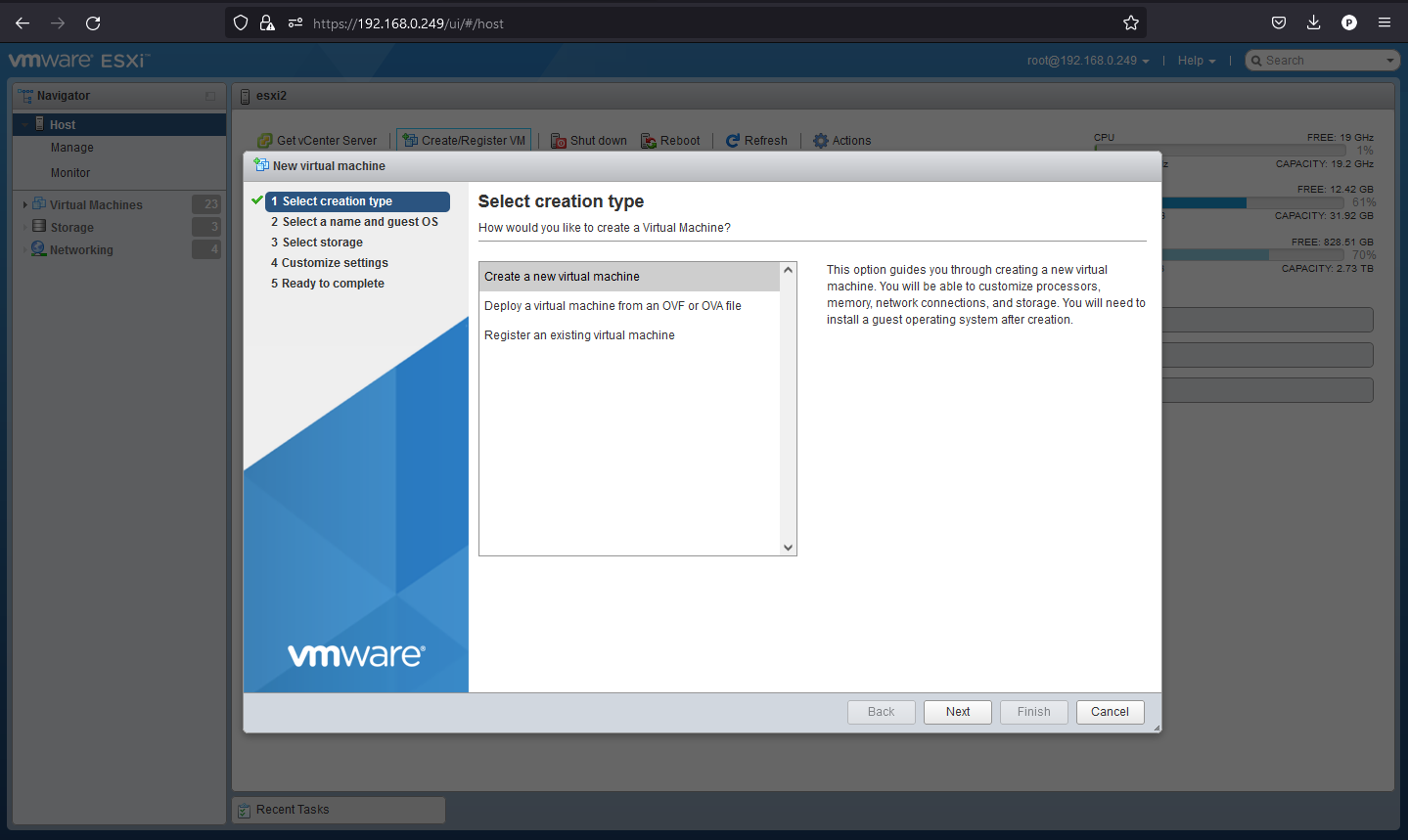Open browser downloads arrow icon
Image resolution: width=1408 pixels, height=840 pixels.
[x=1314, y=22]
